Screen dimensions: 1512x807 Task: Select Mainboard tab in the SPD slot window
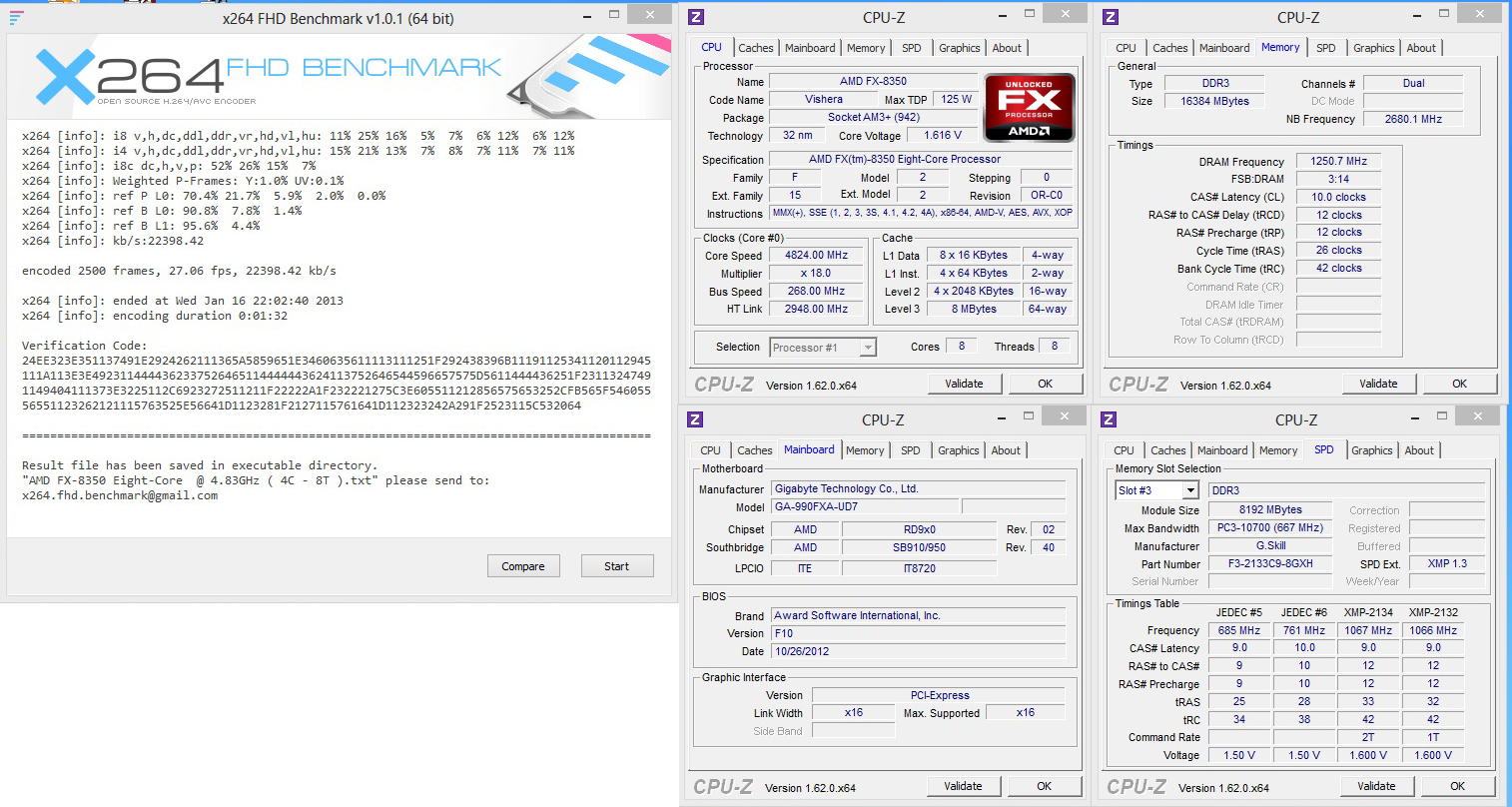tap(1222, 450)
